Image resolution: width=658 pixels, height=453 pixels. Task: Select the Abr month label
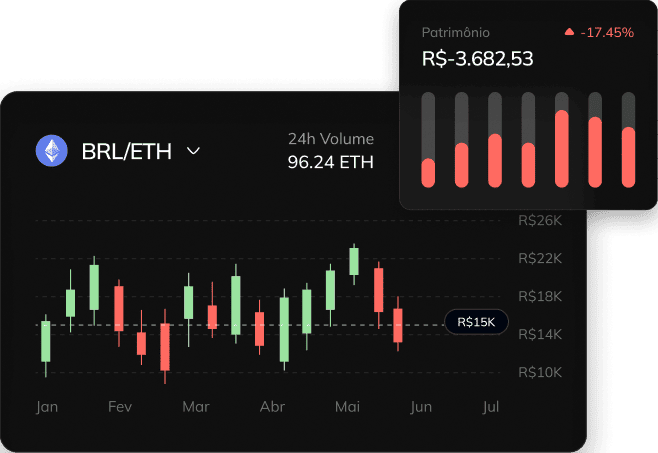[272, 407]
